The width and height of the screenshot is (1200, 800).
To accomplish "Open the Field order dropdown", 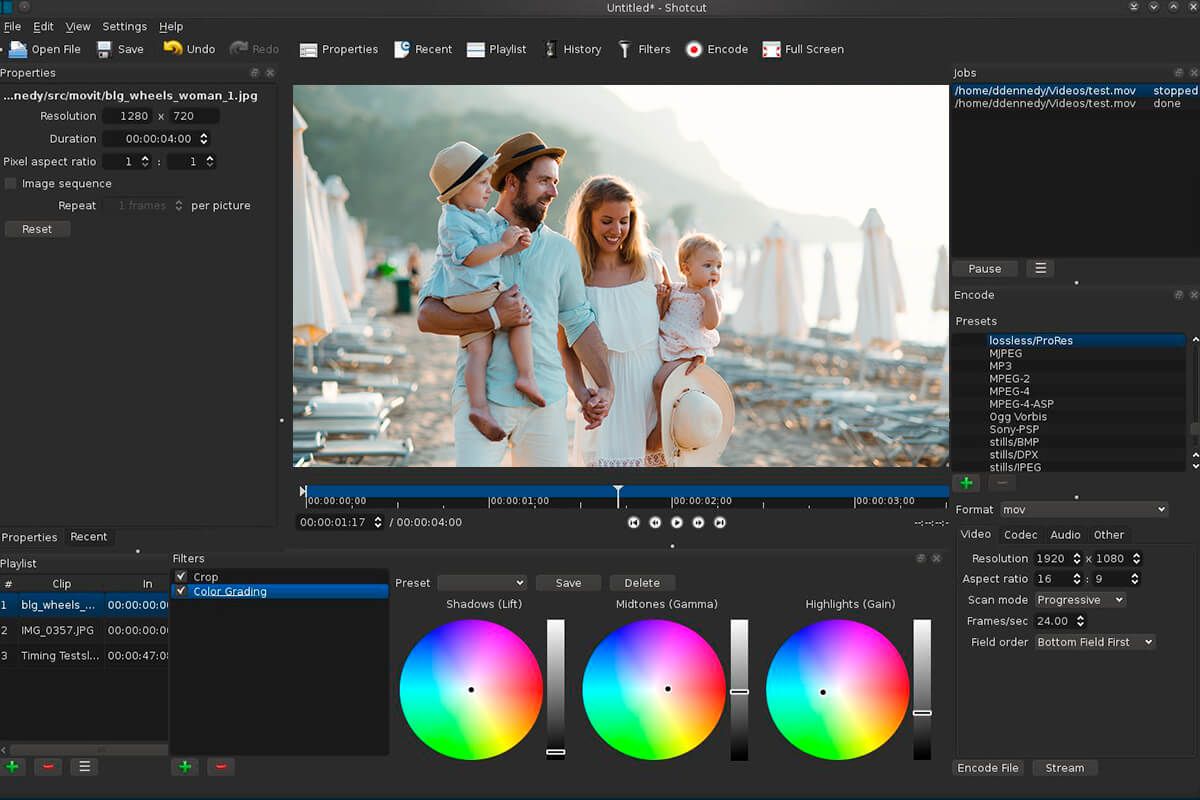I will coord(1094,641).
